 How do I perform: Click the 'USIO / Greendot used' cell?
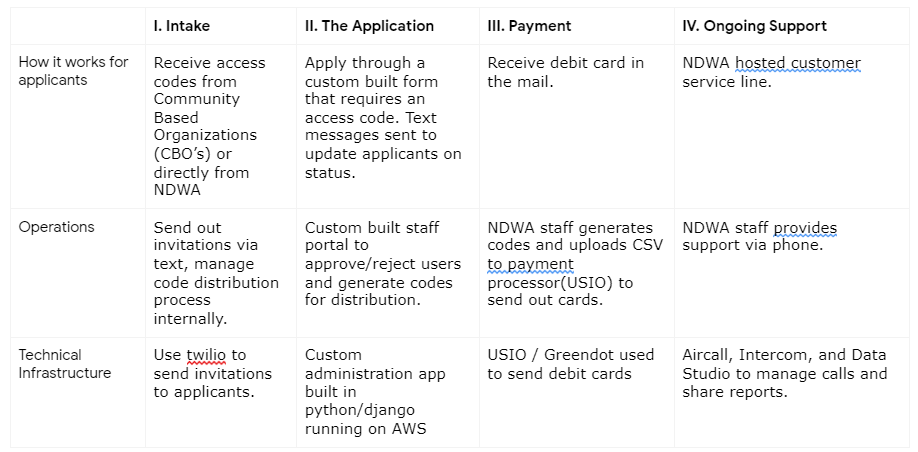pyautogui.click(x=571, y=364)
